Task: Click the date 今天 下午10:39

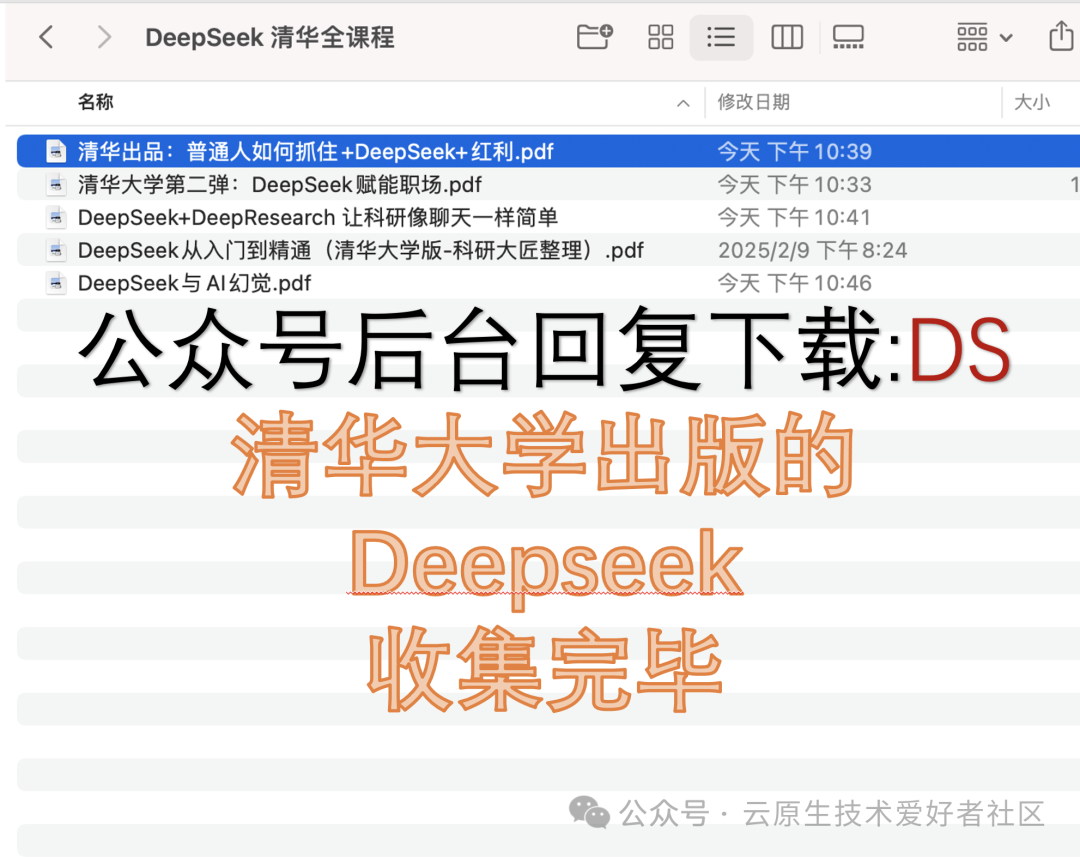Action: pyautogui.click(x=794, y=152)
